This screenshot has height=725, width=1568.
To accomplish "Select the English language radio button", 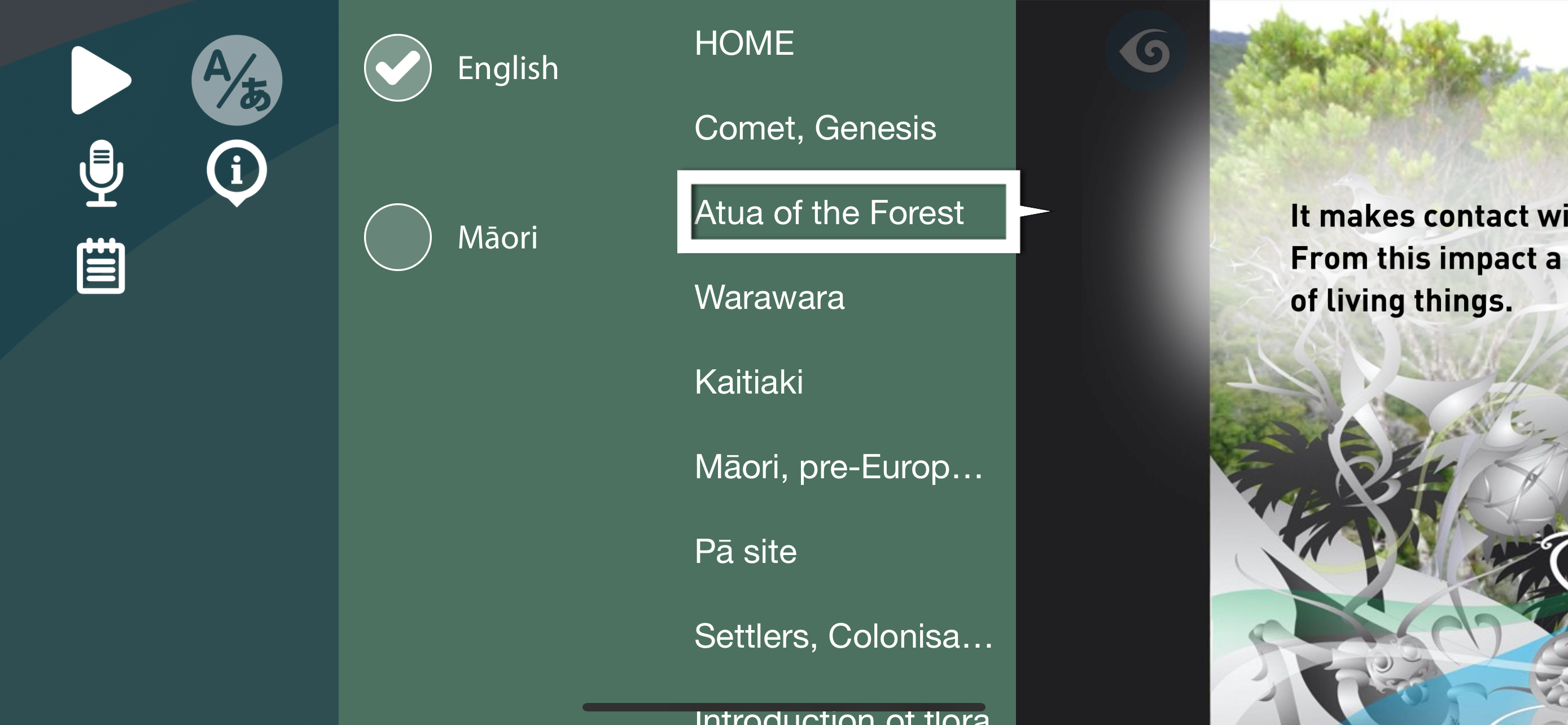I will click(x=398, y=68).
